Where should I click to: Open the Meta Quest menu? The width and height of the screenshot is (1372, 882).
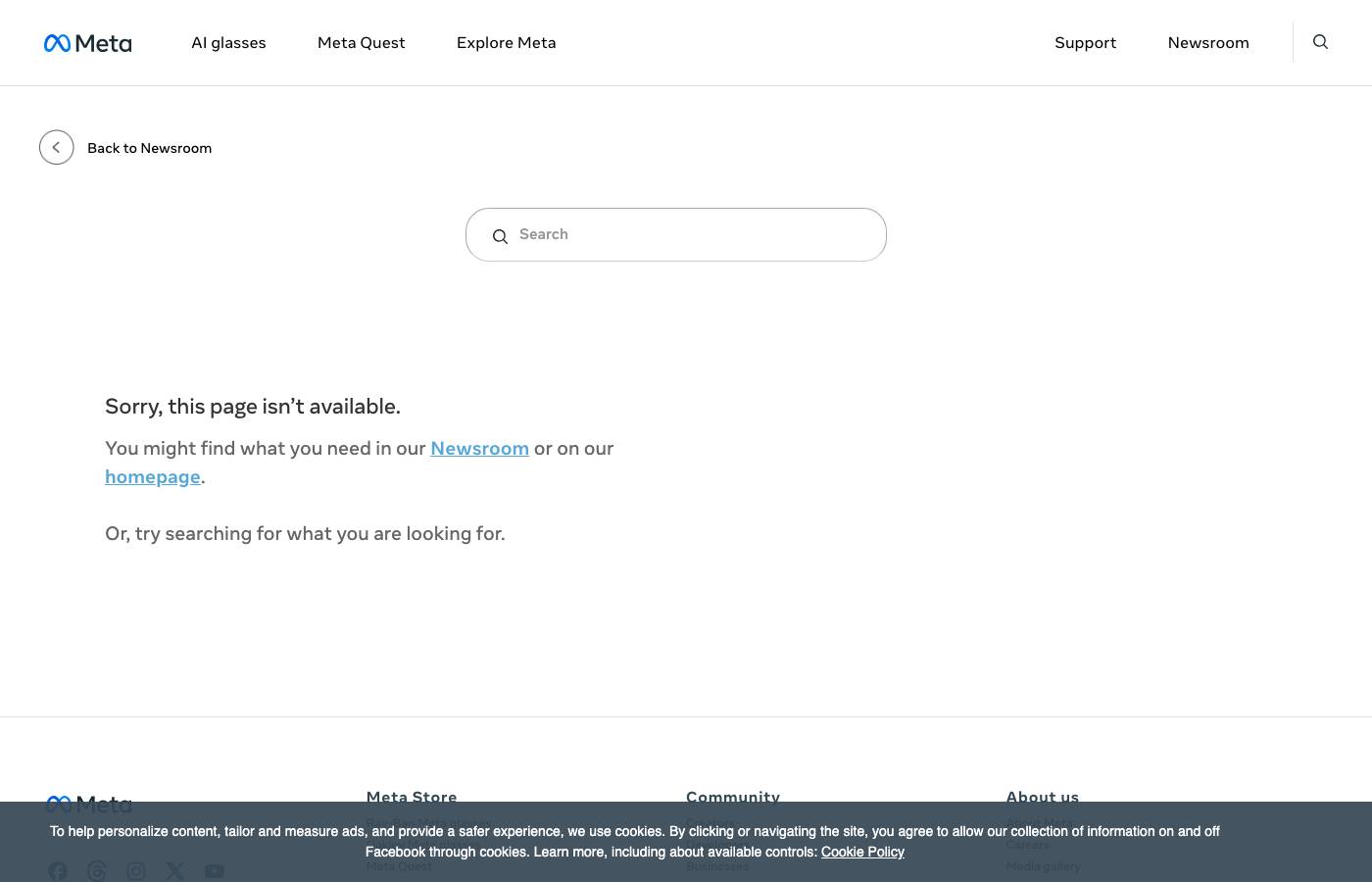coord(361,43)
